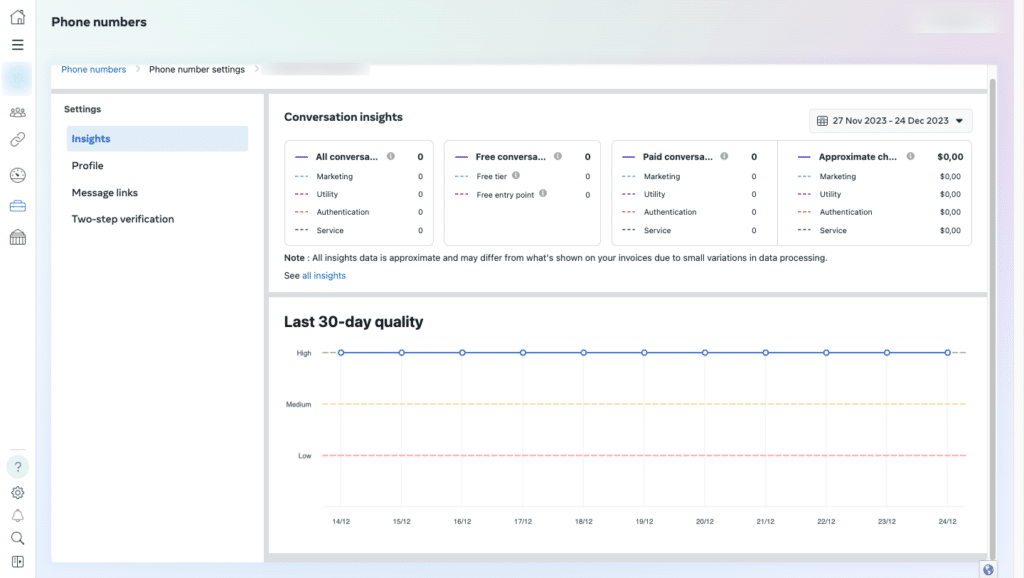Select Insights in the Settings menu
Screen dimensions: 1024x578
click(157, 138)
